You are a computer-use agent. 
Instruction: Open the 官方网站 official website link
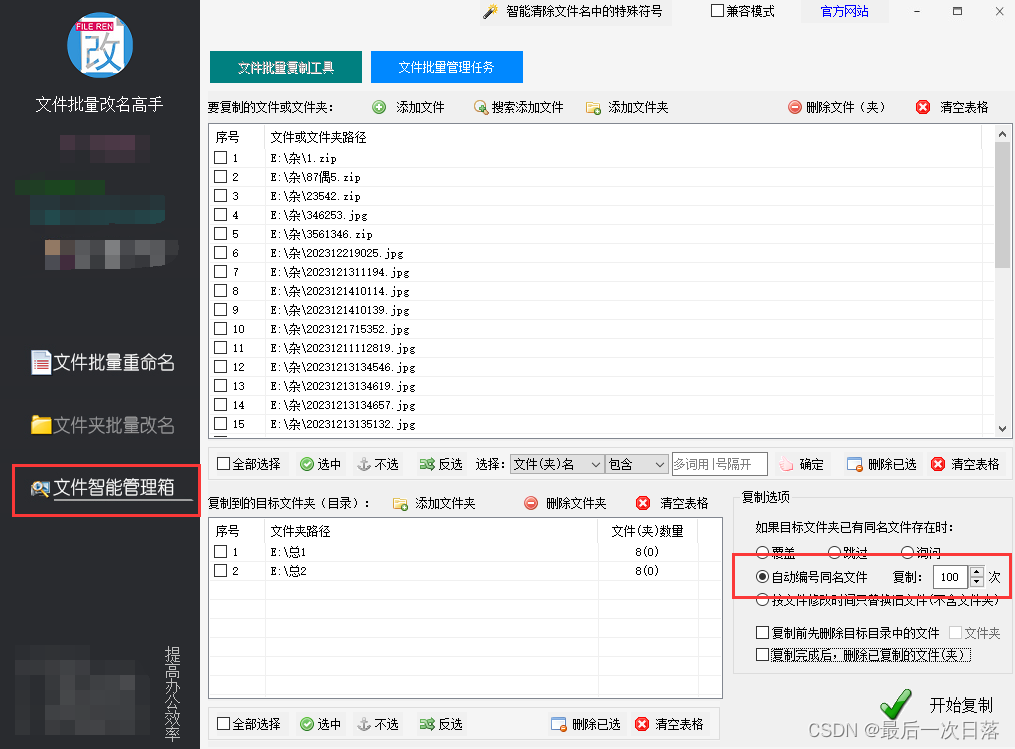coord(844,11)
